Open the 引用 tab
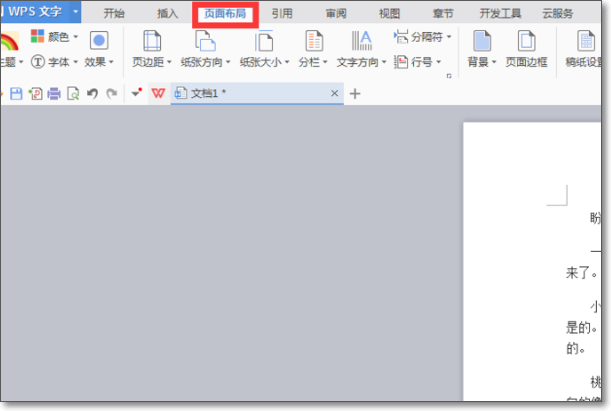This screenshot has height=411, width=611. pos(282,14)
